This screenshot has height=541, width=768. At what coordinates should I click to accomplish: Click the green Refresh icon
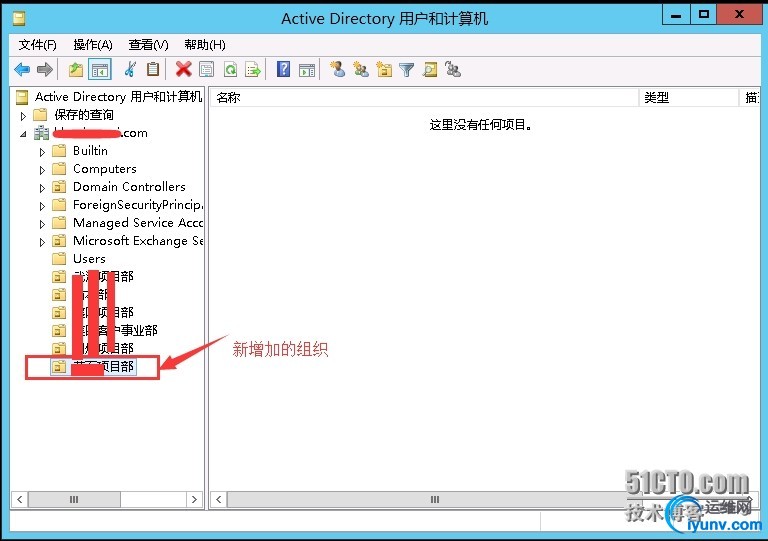pyautogui.click(x=230, y=70)
